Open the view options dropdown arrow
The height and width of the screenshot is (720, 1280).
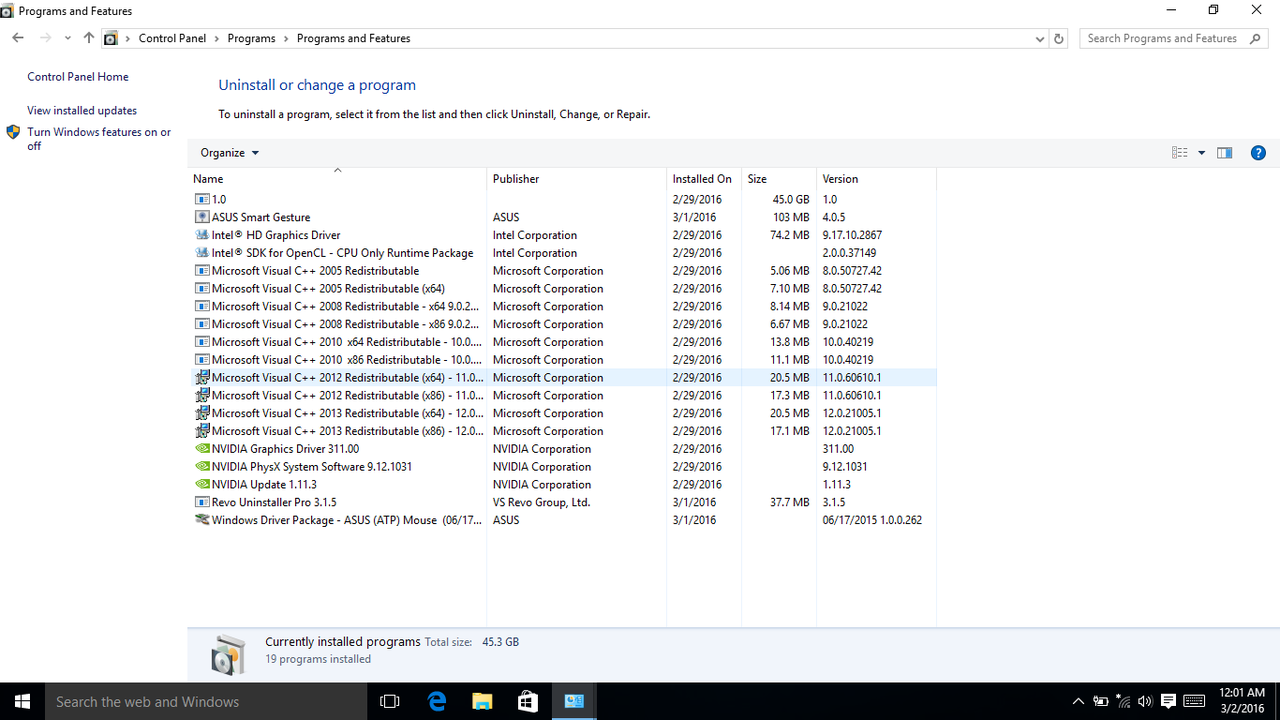(1202, 153)
